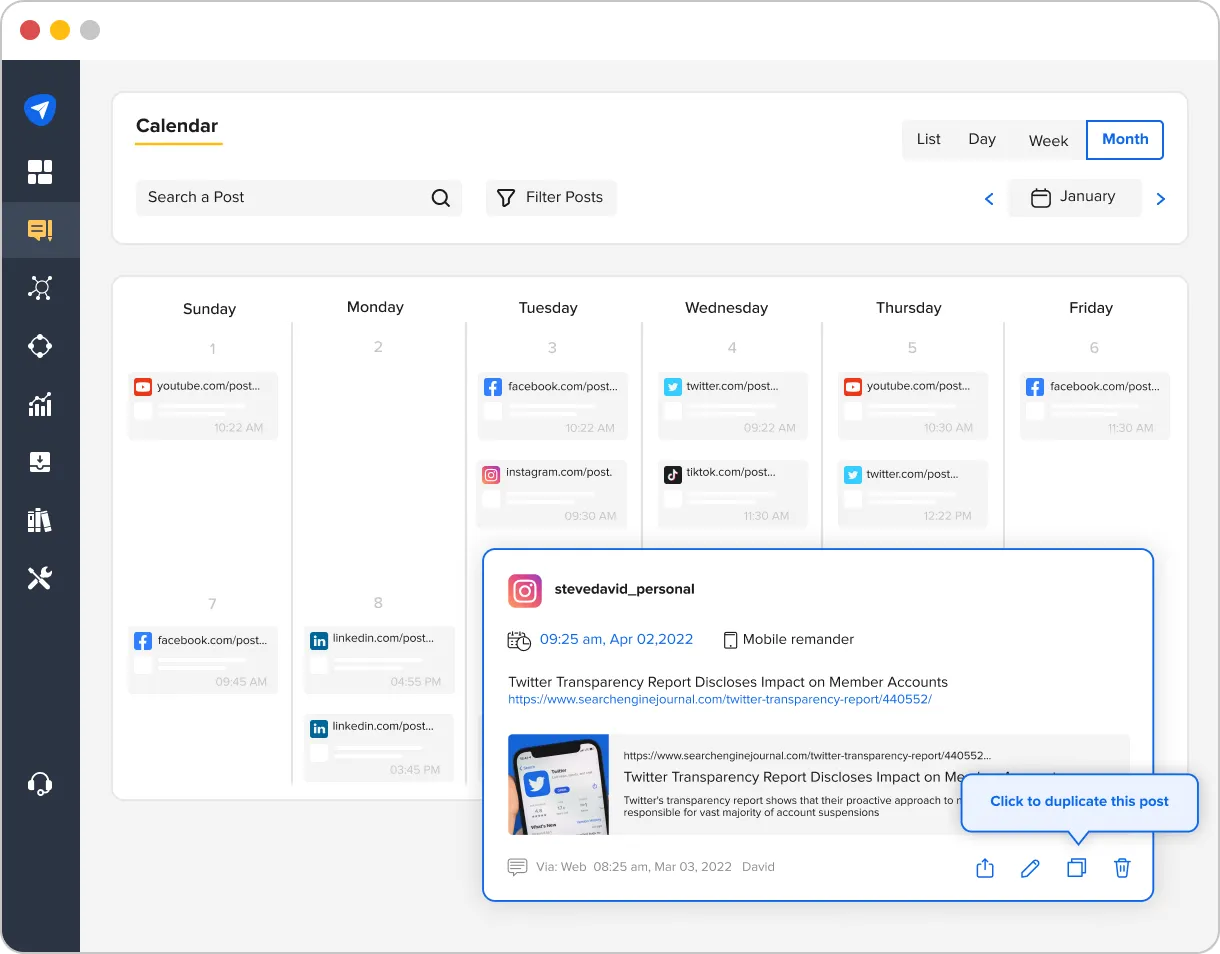
Task: Duplicate the post with the copy icon
Action: click(1077, 868)
